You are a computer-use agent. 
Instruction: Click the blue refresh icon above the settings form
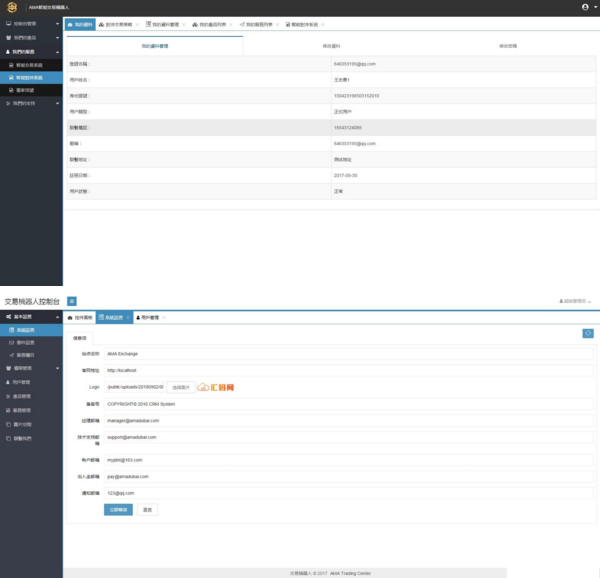(x=588, y=333)
